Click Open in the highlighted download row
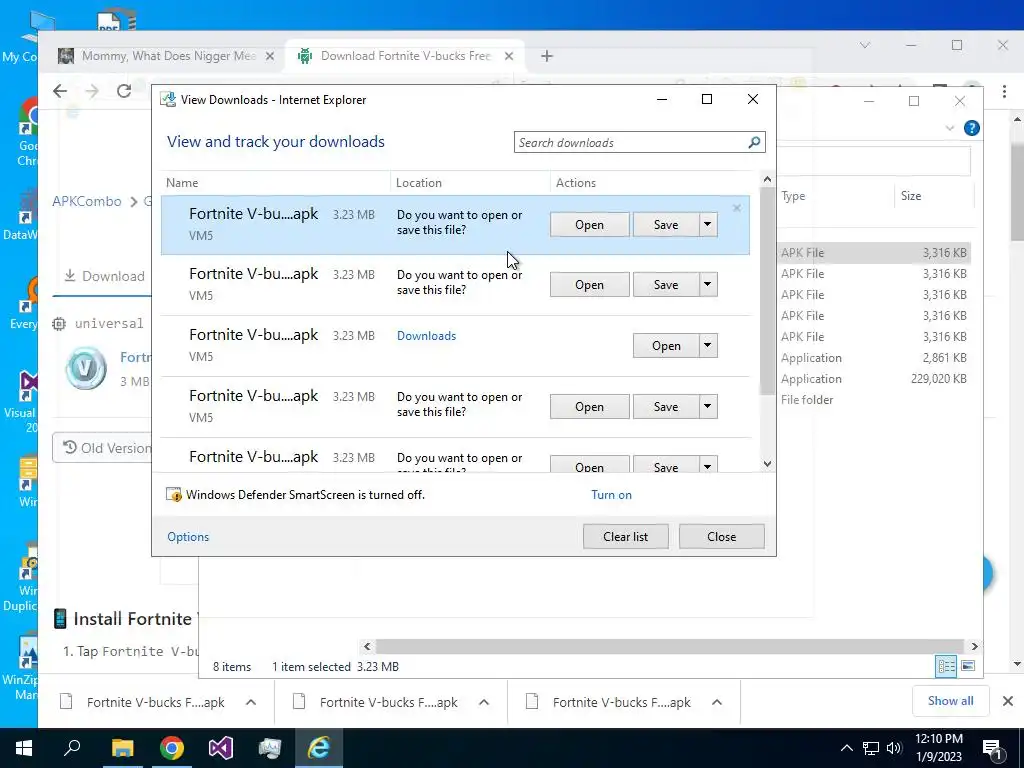 [589, 224]
